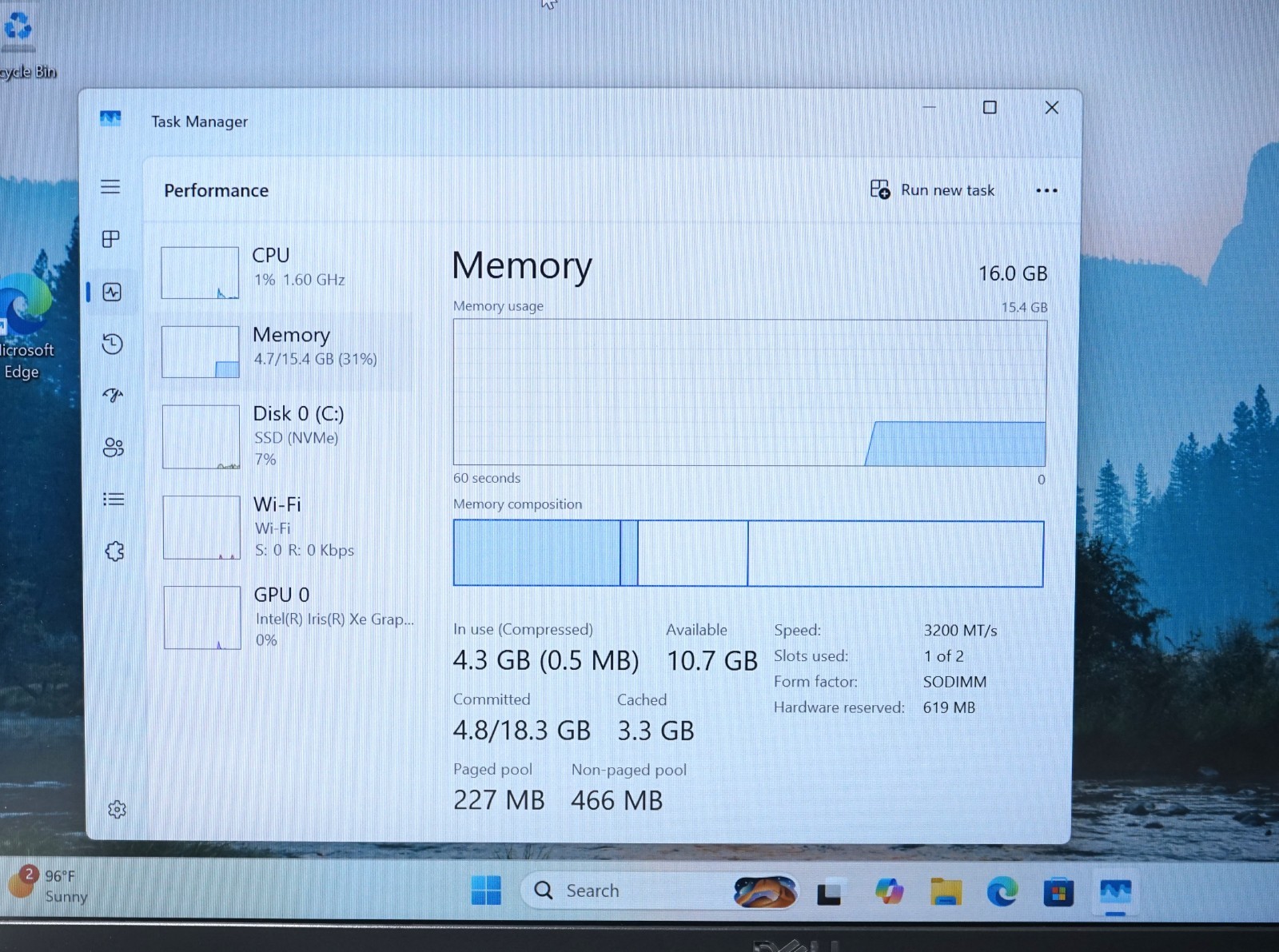The image size is (1279, 952).
Task: Open Task Manager settings gear
Action: pyautogui.click(x=117, y=809)
